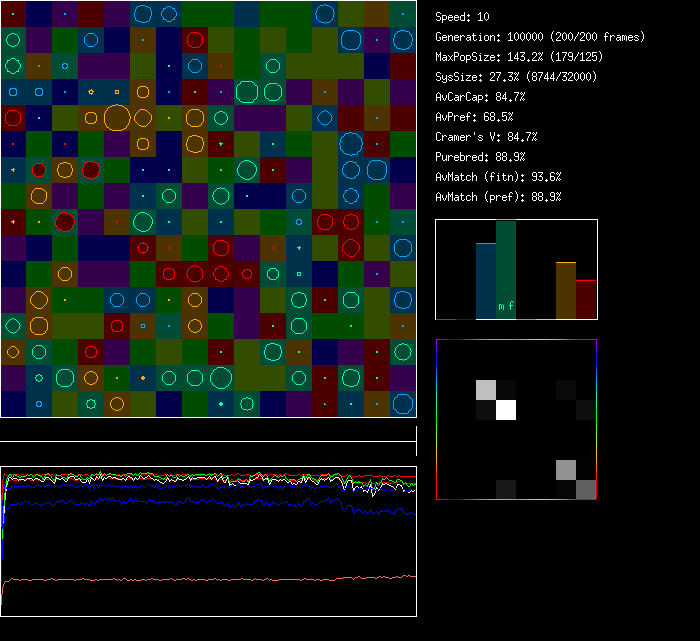Click the blue trace in the history graph
This screenshot has height=641, width=700.
pos(200,499)
